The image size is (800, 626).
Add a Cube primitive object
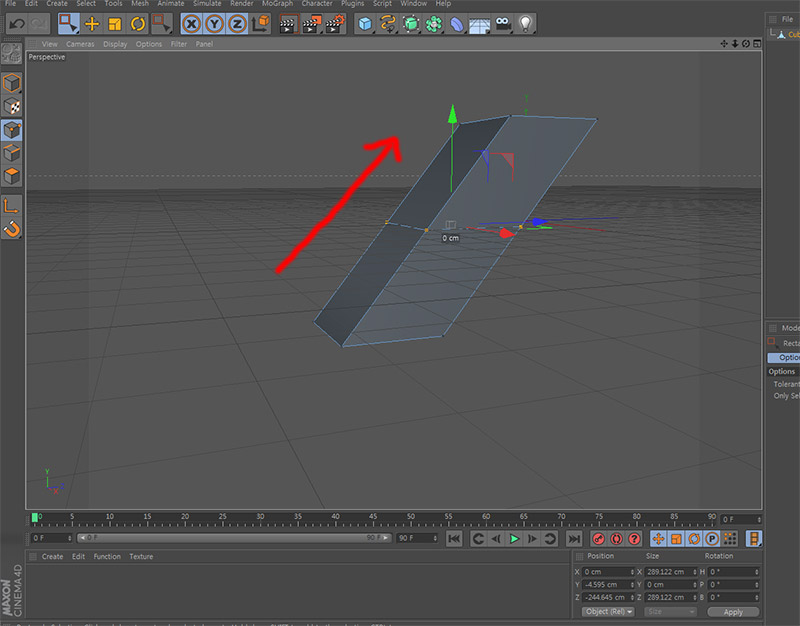tap(365, 24)
